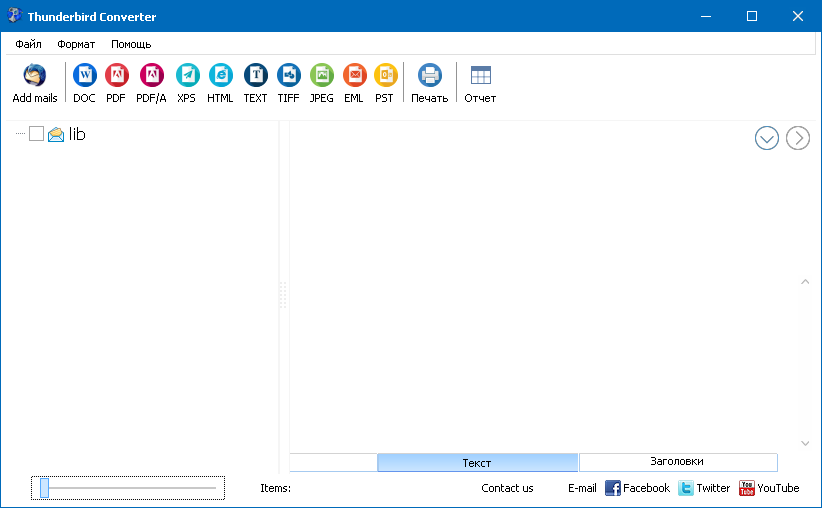Close the Thunderbird Converter window
This screenshot has height=508, width=822.
click(798, 16)
